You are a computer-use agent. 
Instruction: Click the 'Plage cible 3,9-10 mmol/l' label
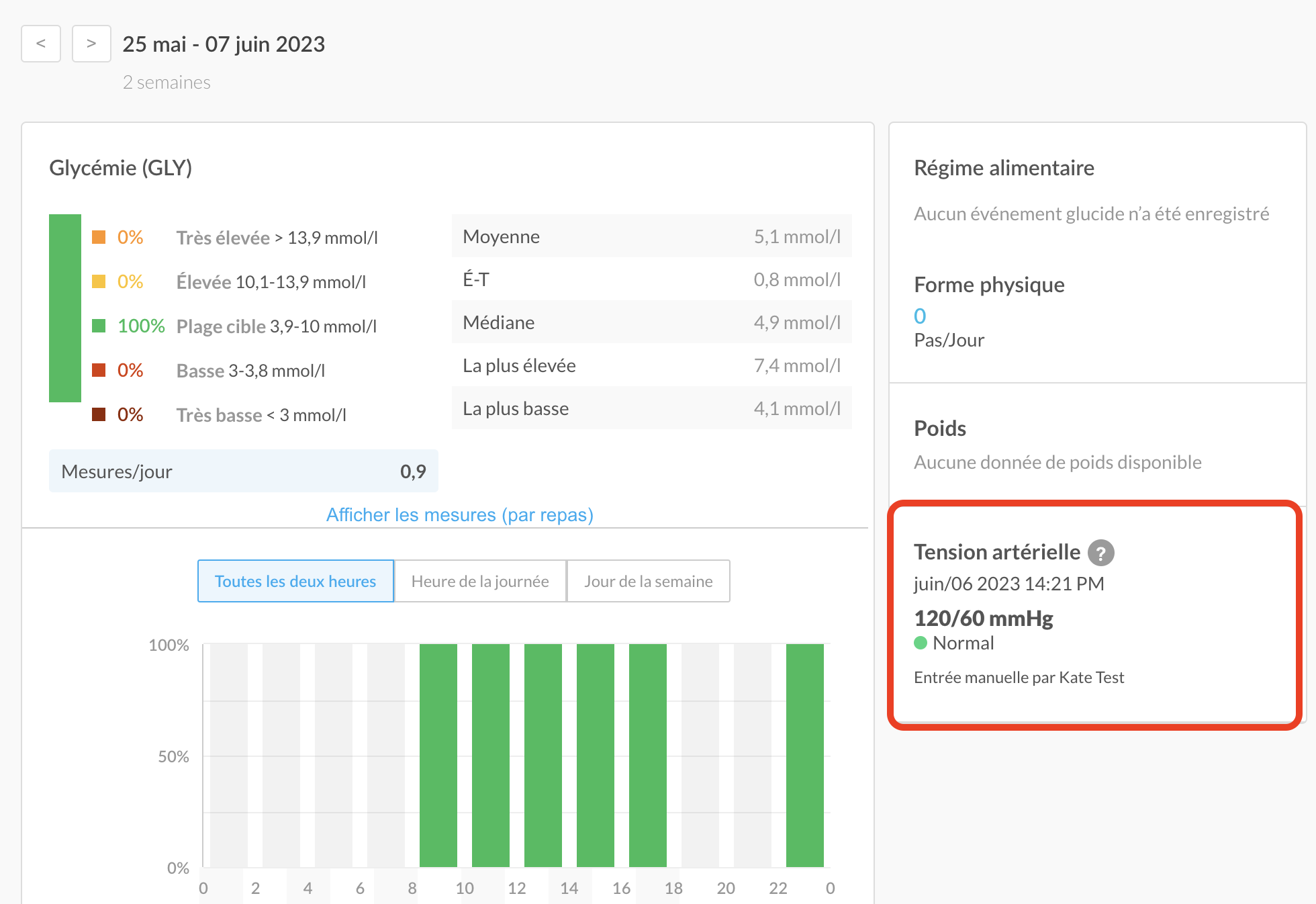tap(277, 326)
